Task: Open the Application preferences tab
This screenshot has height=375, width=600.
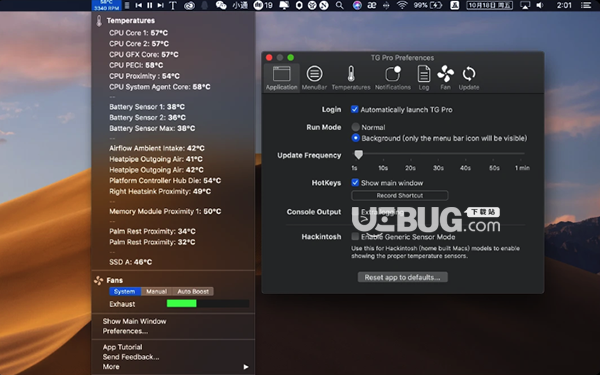Action: (282, 78)
